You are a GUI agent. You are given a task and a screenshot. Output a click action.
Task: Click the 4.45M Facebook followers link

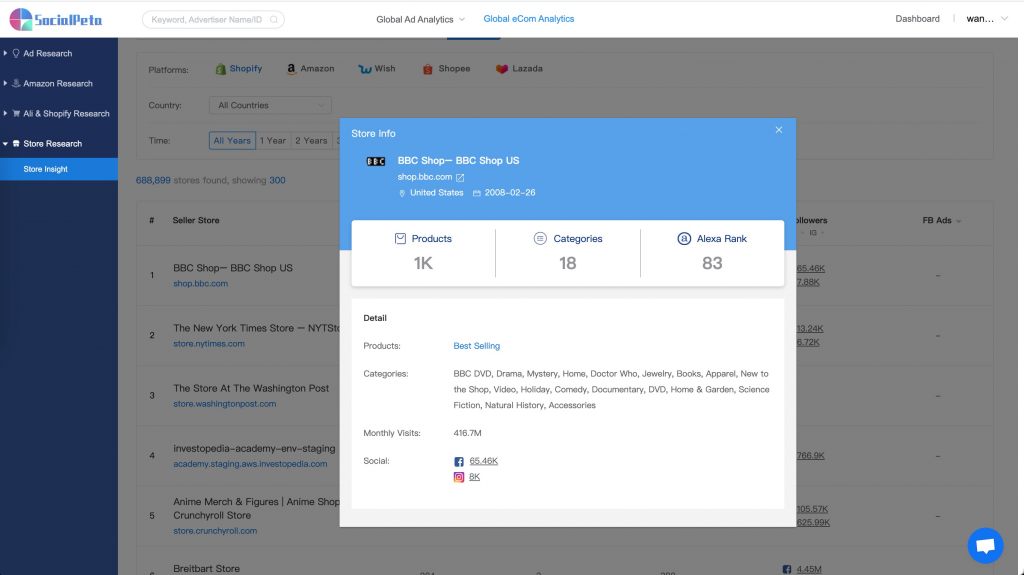click(809, 569)
